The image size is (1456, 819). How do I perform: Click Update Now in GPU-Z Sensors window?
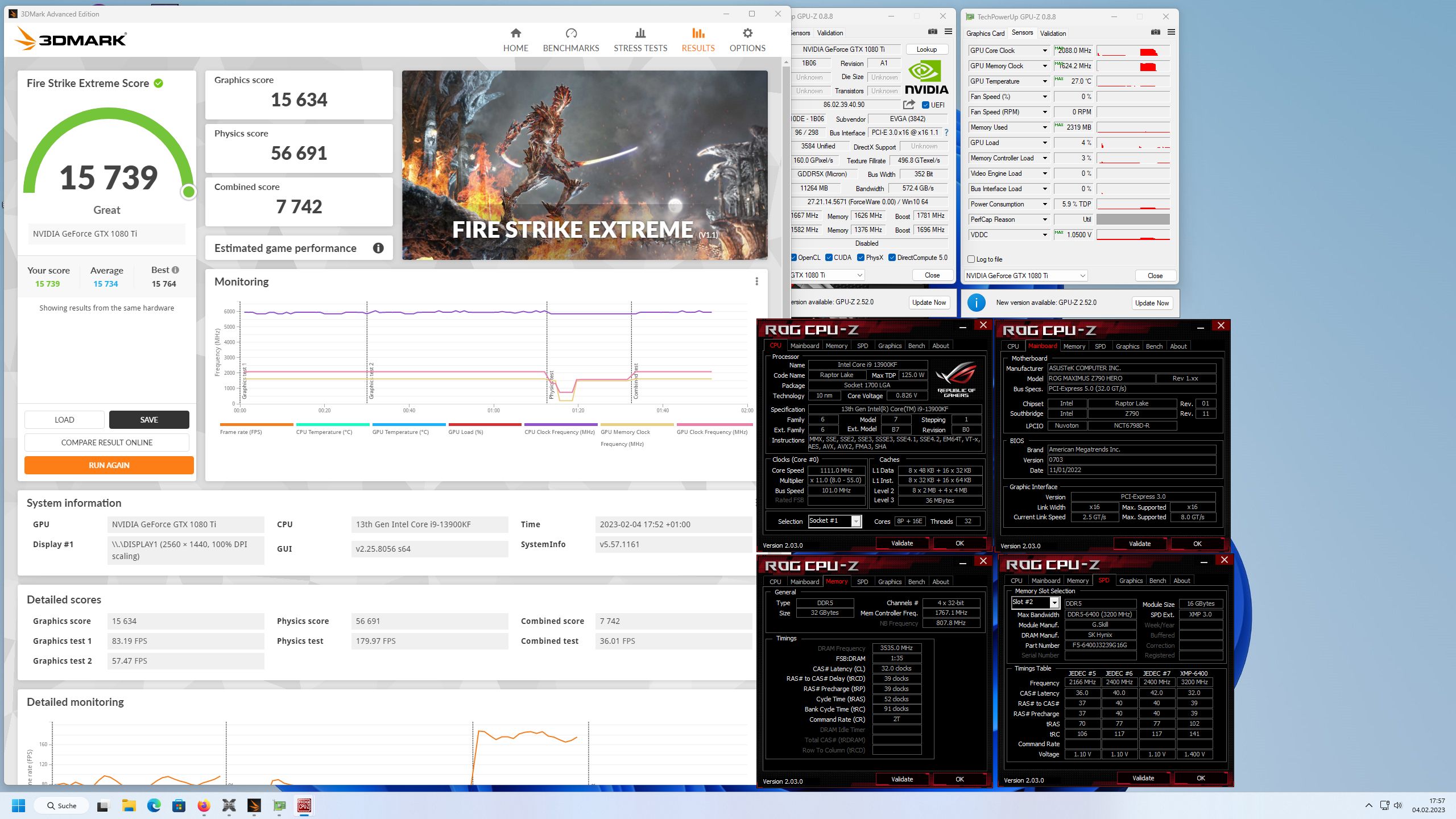coord(1152,303)
